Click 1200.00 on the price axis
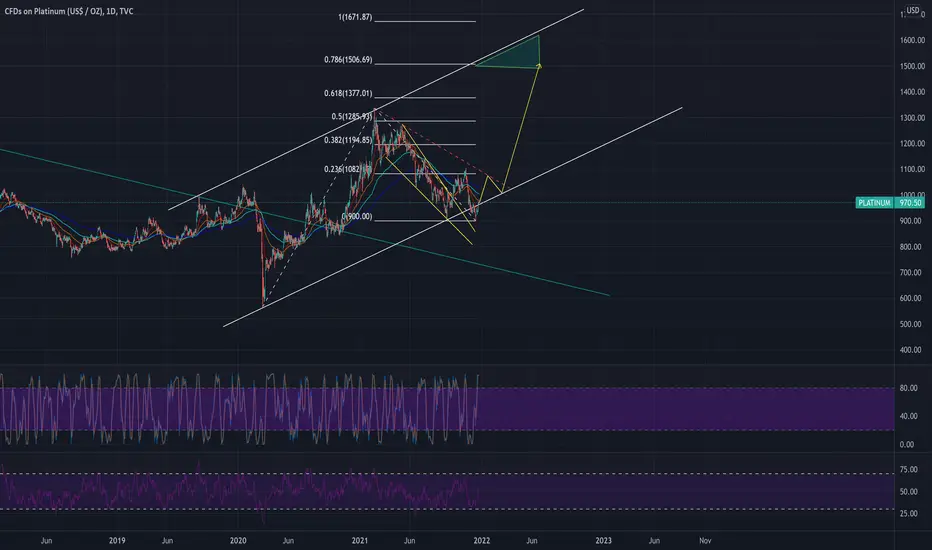 pyautogui.click(x=912, y=143)
